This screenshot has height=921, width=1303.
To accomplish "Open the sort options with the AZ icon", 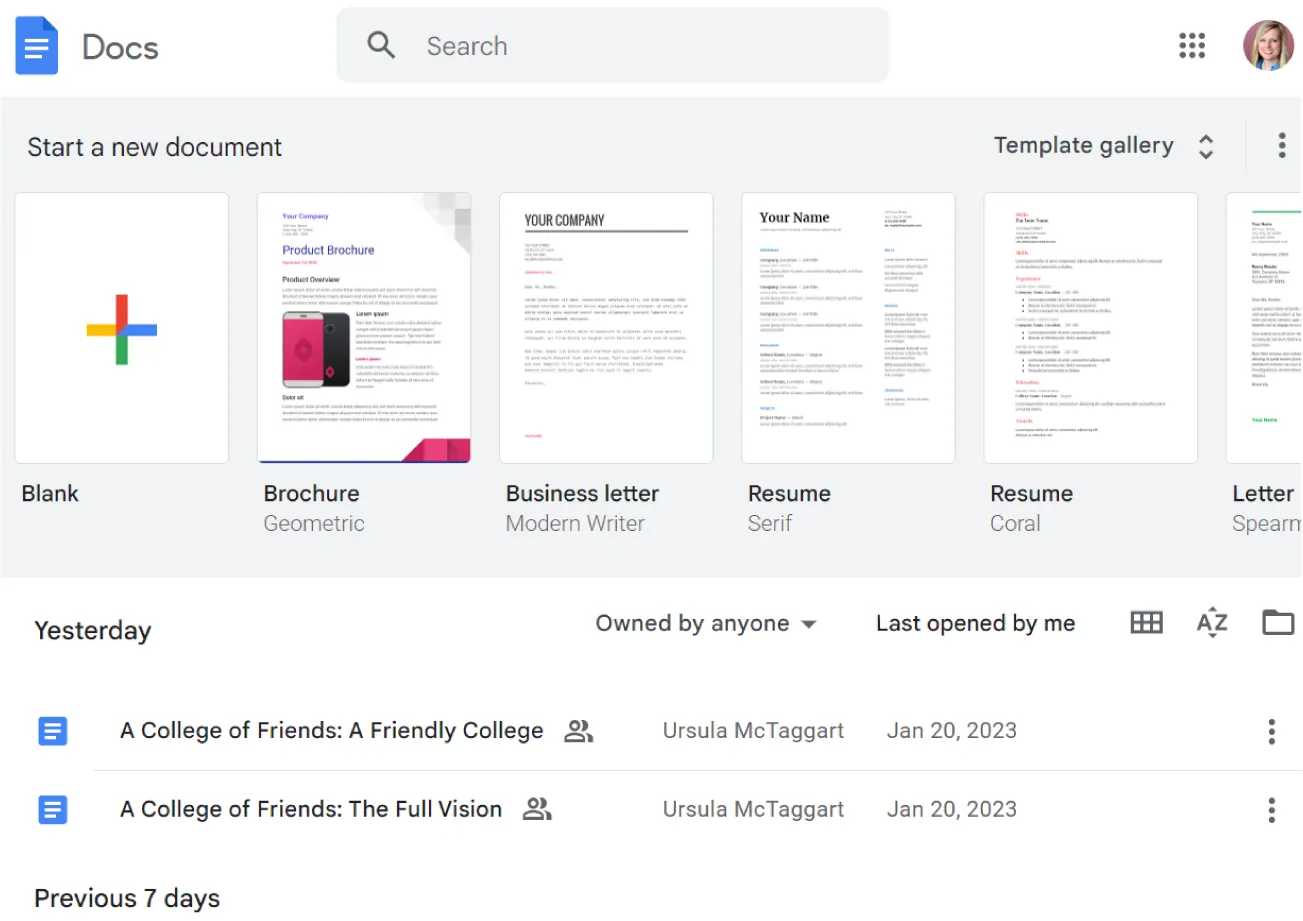I will [1211, 622].
